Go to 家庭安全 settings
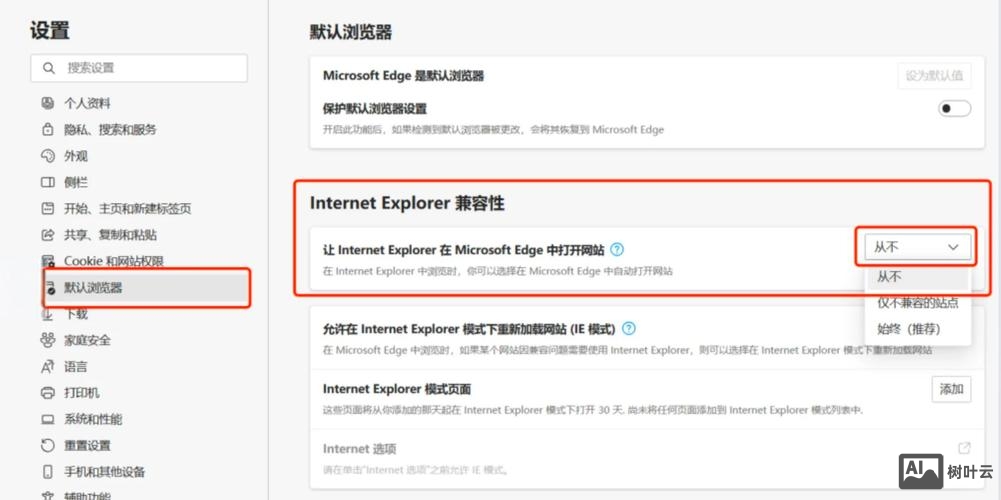This screenshot has height=500, width=1001. point(87,340)
